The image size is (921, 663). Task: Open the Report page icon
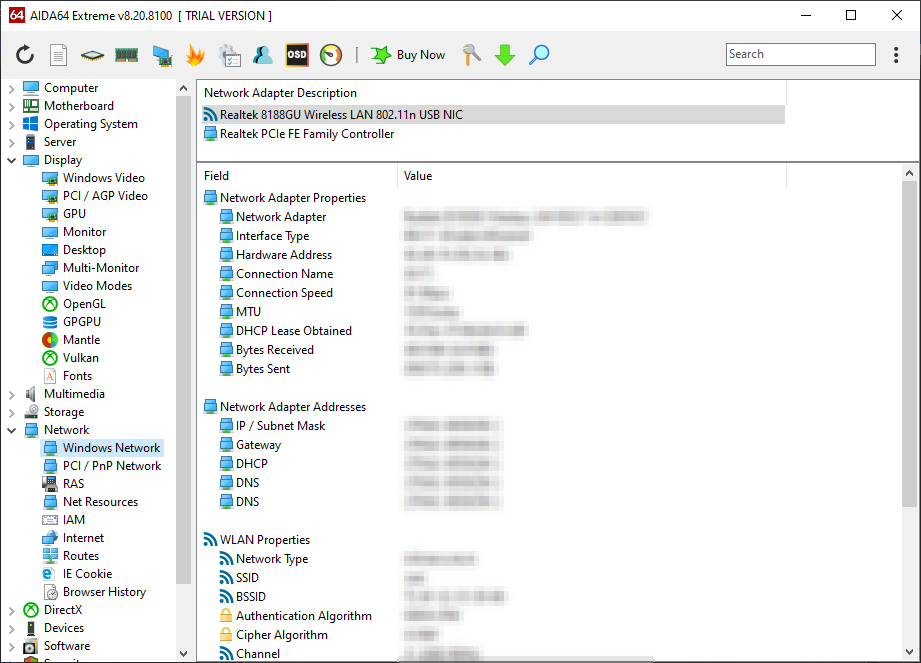click(x=59, y=55)
